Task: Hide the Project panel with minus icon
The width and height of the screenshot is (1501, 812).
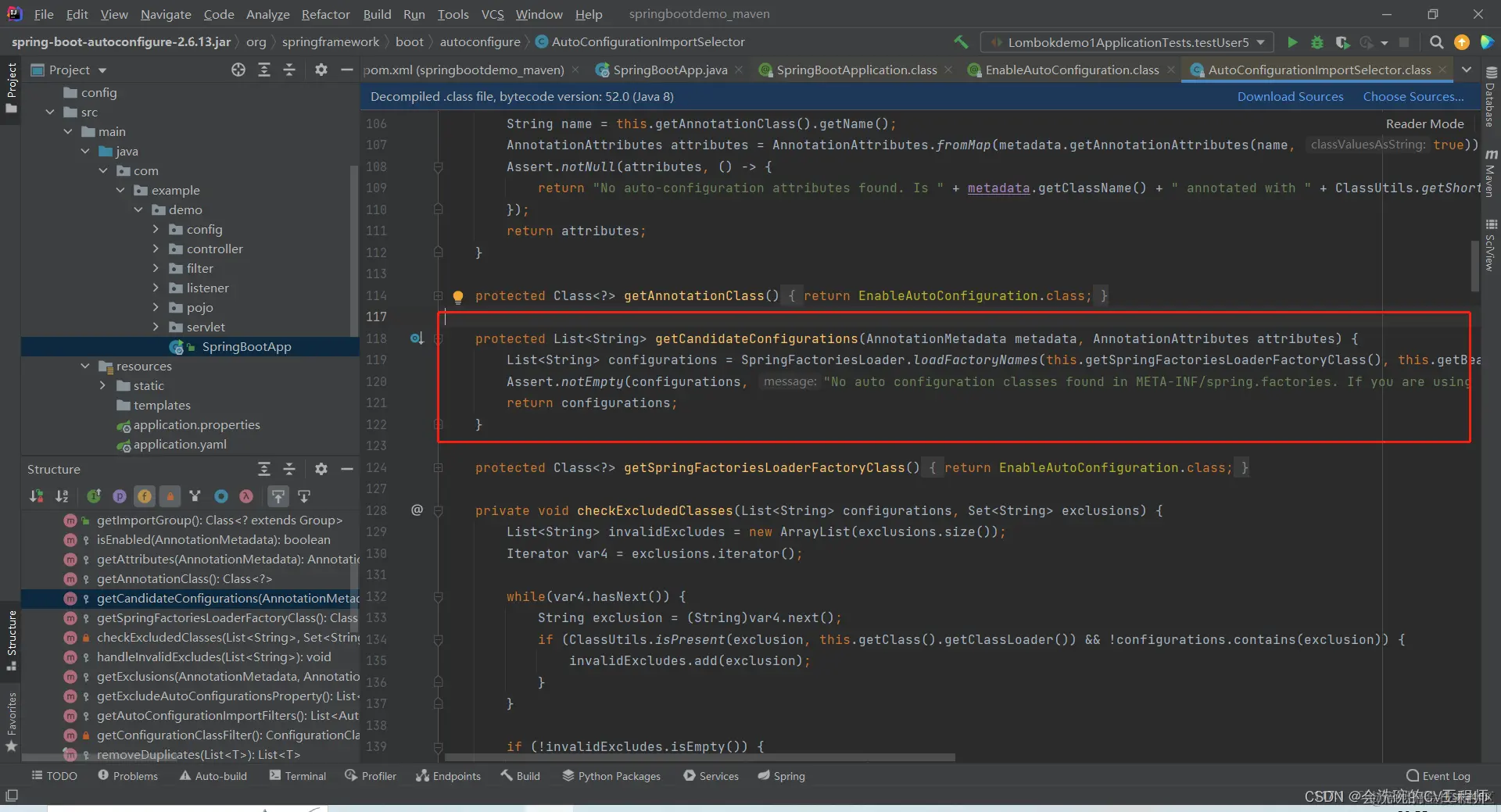Action: click(347, 70)
